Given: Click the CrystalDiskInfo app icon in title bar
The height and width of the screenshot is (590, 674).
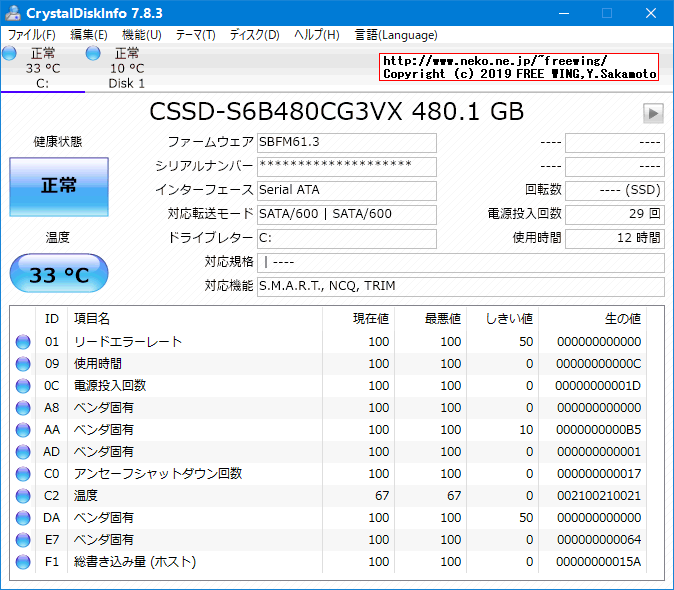Looking at the screenshot, I should [13, 13].
